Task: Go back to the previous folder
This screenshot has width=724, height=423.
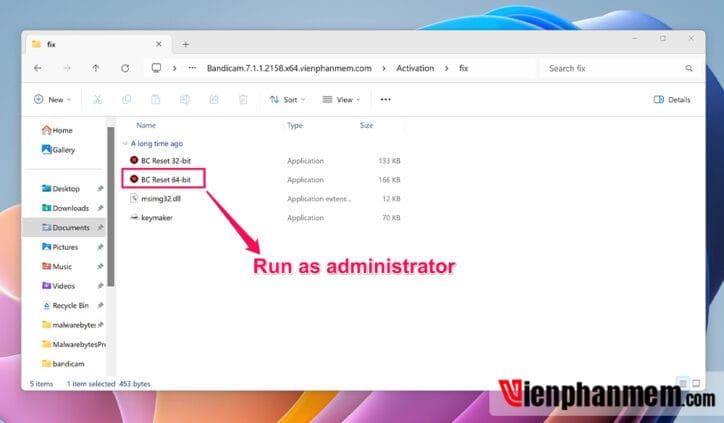Action: tap(38, 68)
